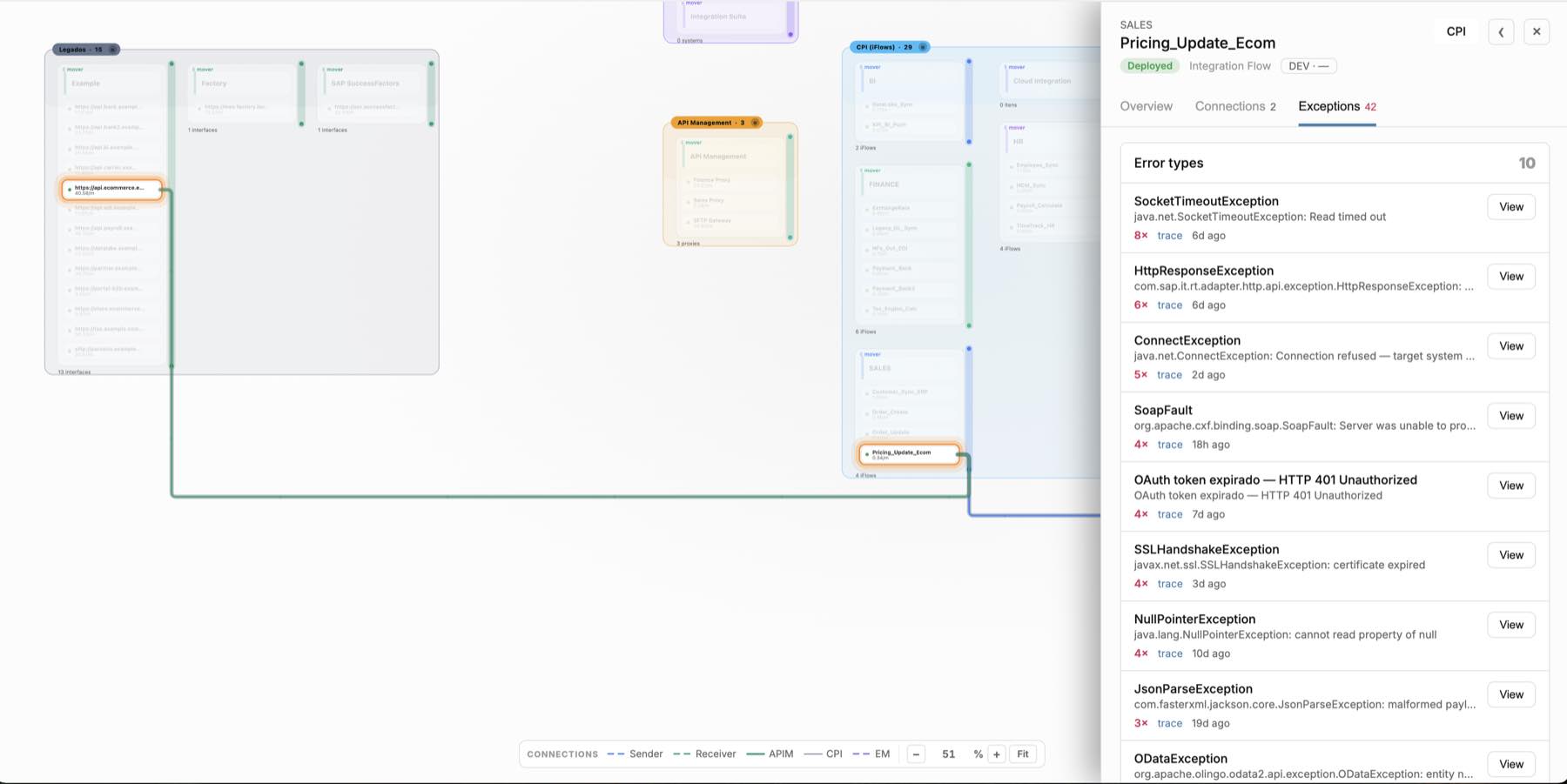Switch to the Connections tab
The height and width of the screenshot is (784, 1567).
tap(1235, 106)
